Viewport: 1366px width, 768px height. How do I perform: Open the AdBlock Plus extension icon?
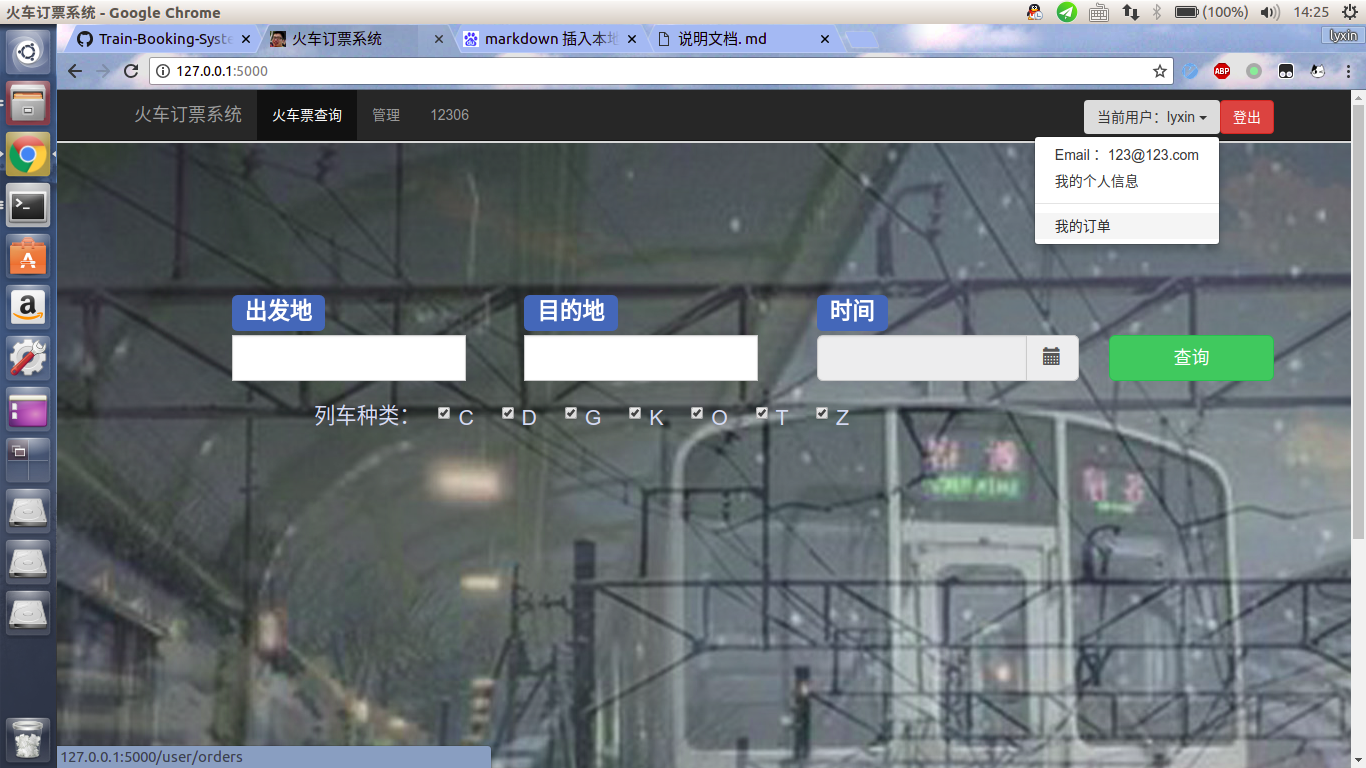click(1222, 71)
